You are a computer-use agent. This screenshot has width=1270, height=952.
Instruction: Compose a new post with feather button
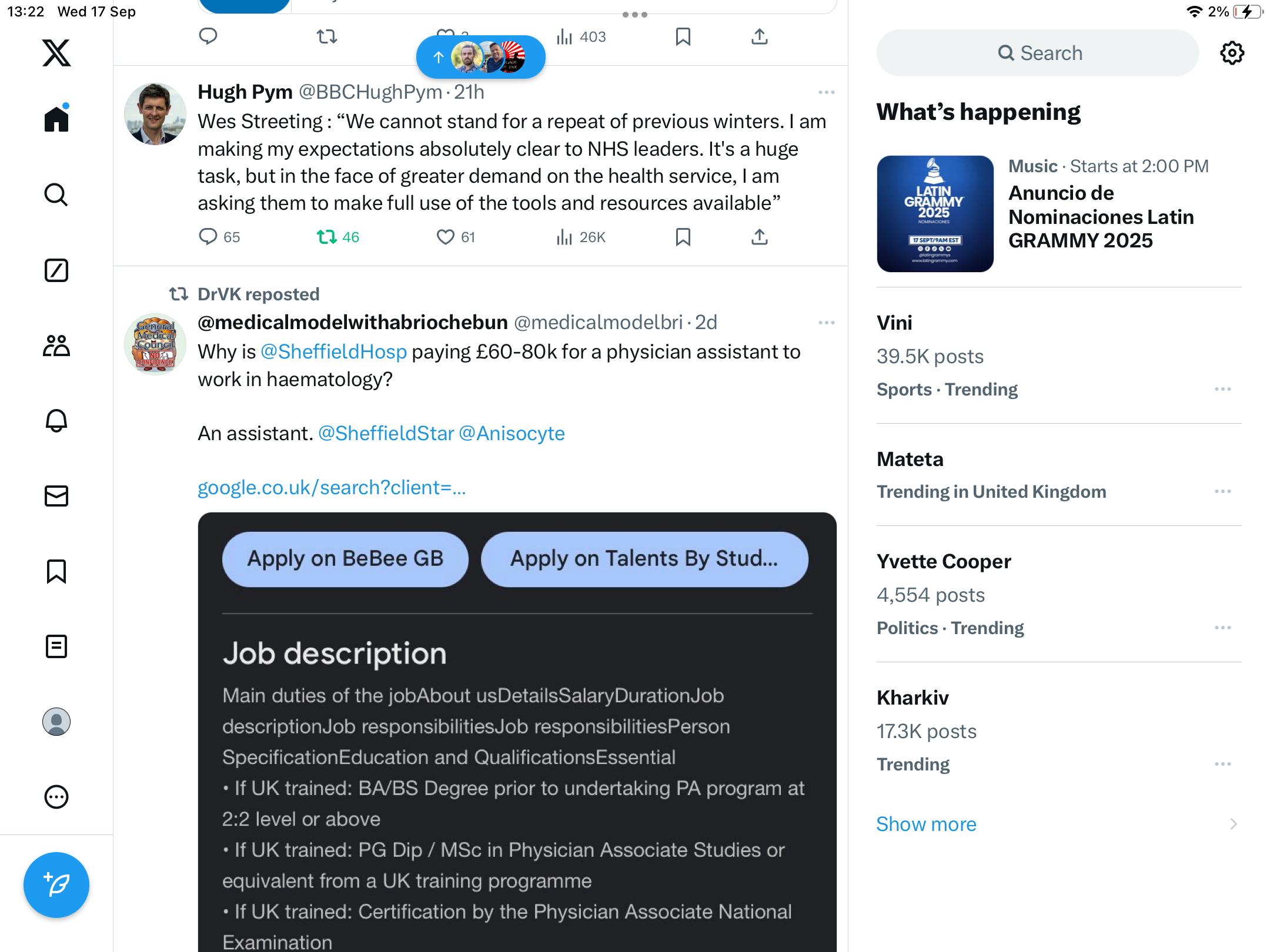(56, 885)
